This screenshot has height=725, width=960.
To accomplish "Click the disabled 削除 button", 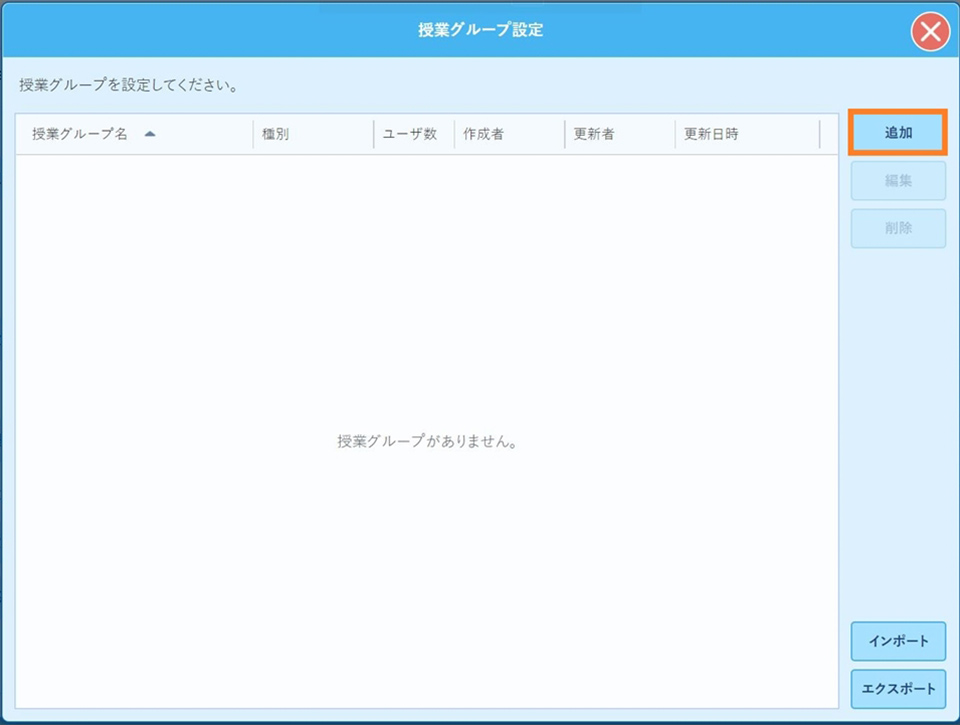I will tap(897, 228).
